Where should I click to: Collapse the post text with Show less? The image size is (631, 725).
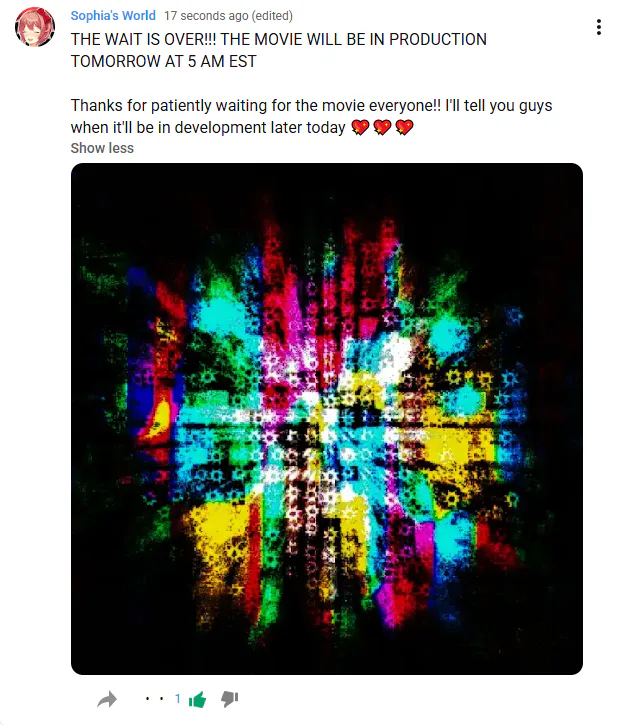(x=102, y=148)
